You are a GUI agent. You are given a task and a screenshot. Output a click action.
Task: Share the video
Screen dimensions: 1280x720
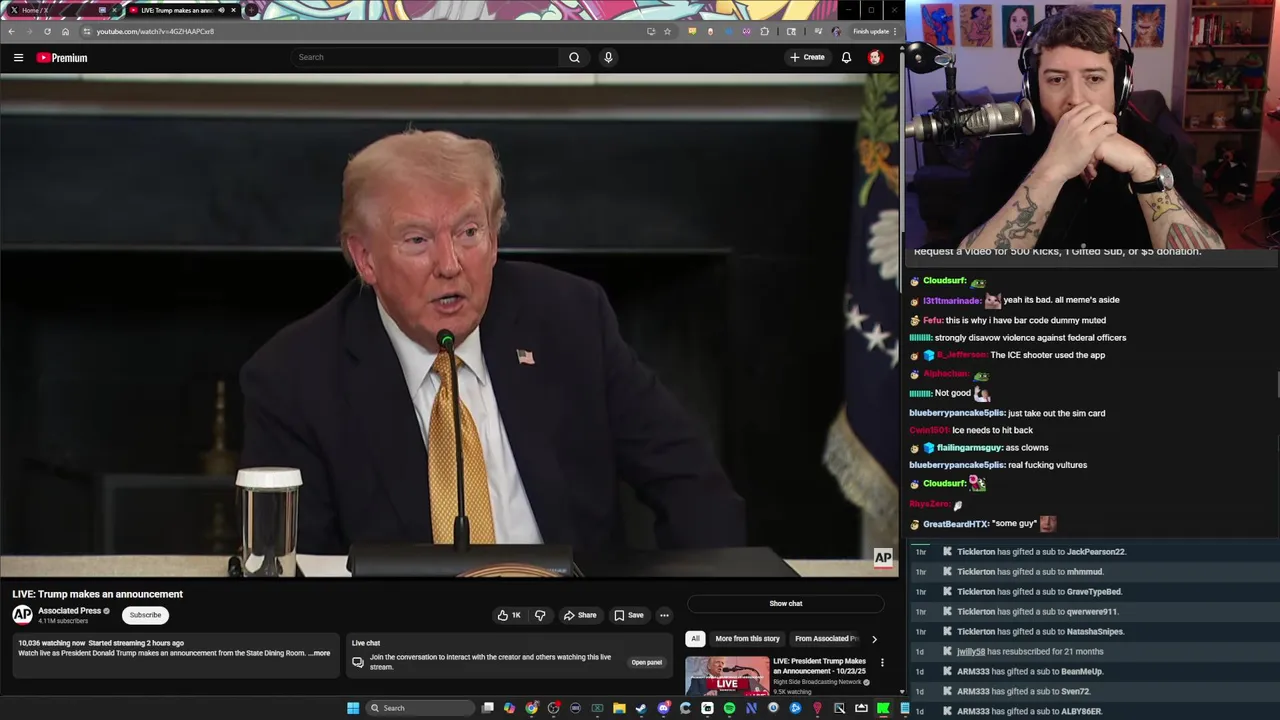[x=580, y=615]
